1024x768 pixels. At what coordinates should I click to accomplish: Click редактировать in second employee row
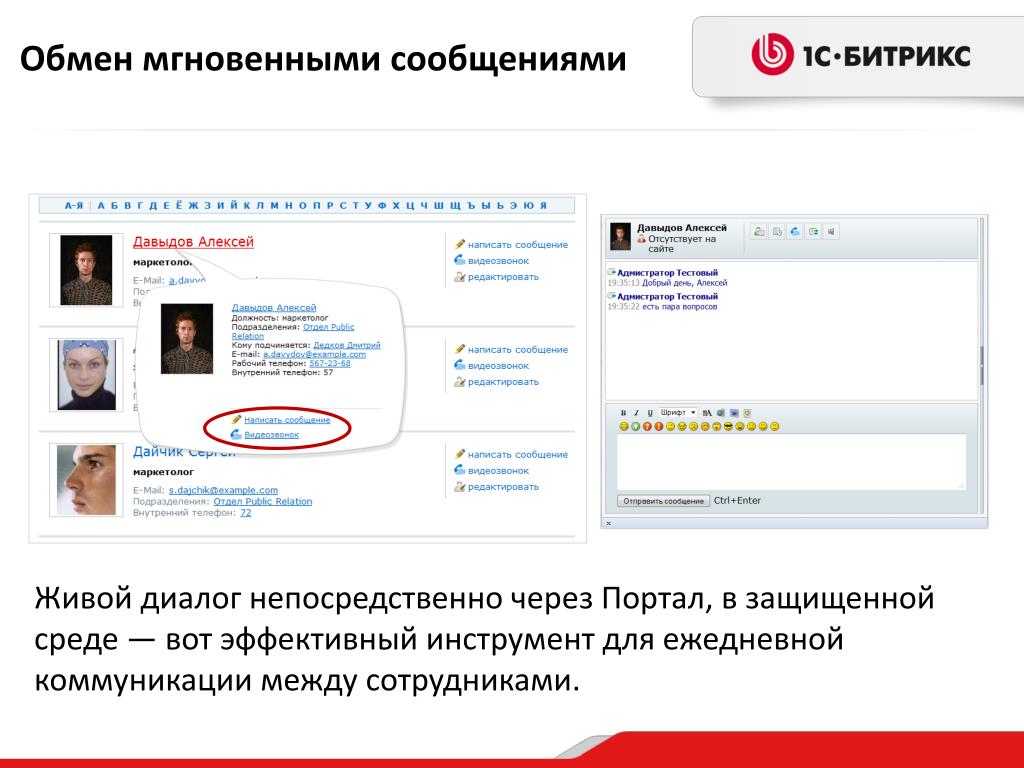(503, 382)
